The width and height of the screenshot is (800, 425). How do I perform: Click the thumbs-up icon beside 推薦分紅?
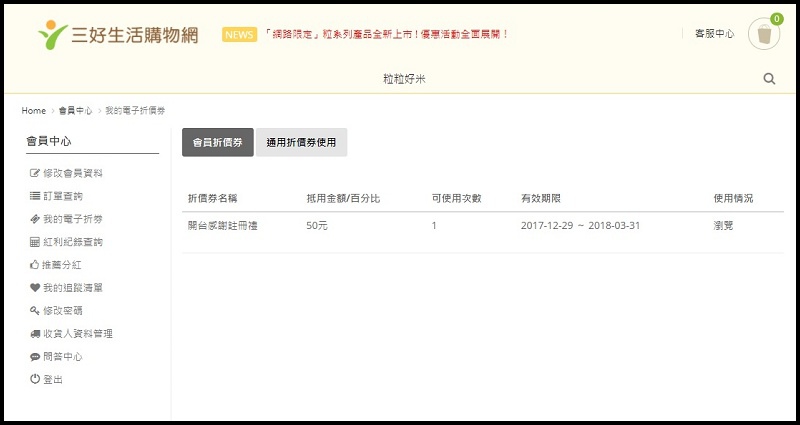coord(34,265)
